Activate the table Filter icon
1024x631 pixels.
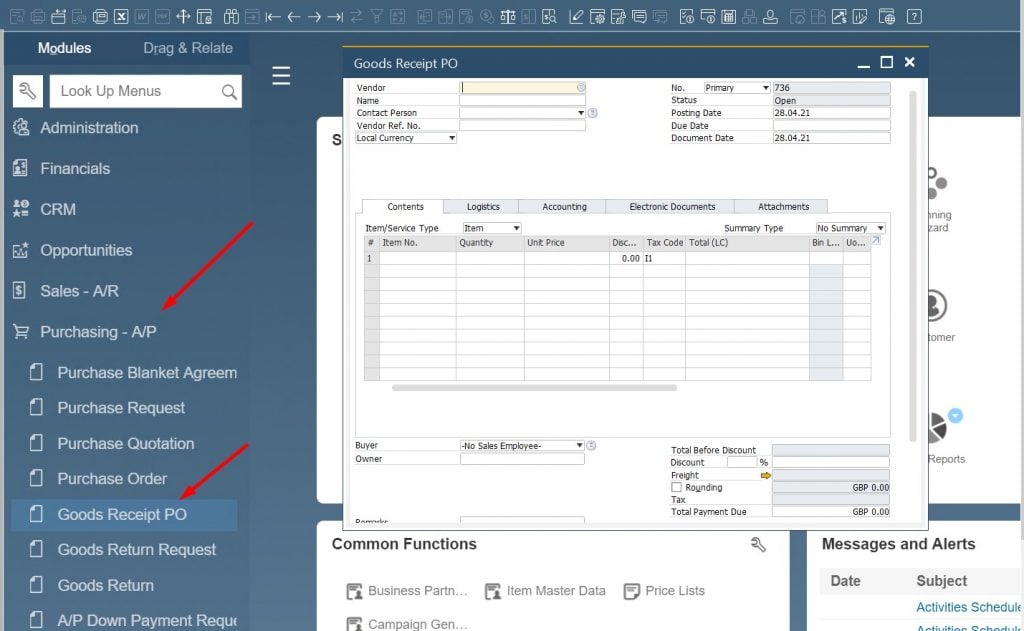[x=375, y=15]
